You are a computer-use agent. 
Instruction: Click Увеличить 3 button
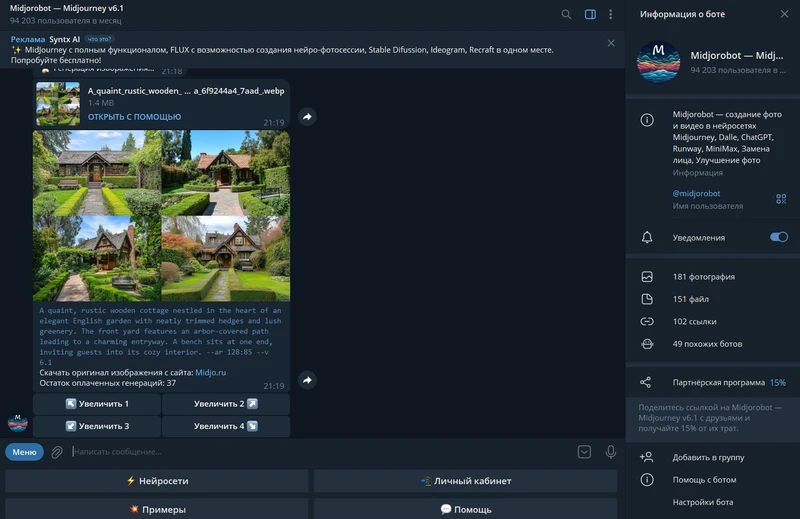(97, 426)
